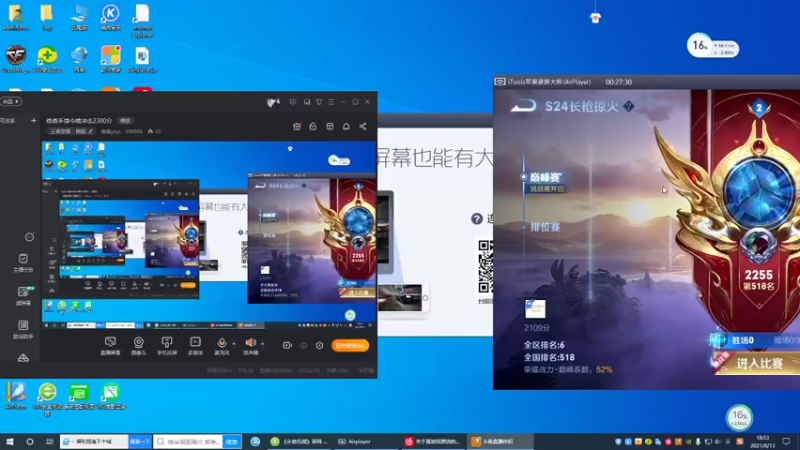800x450 pixels.
Task: Open the AirPlayer desktop shortcut
Action: (x=16, y=396)
